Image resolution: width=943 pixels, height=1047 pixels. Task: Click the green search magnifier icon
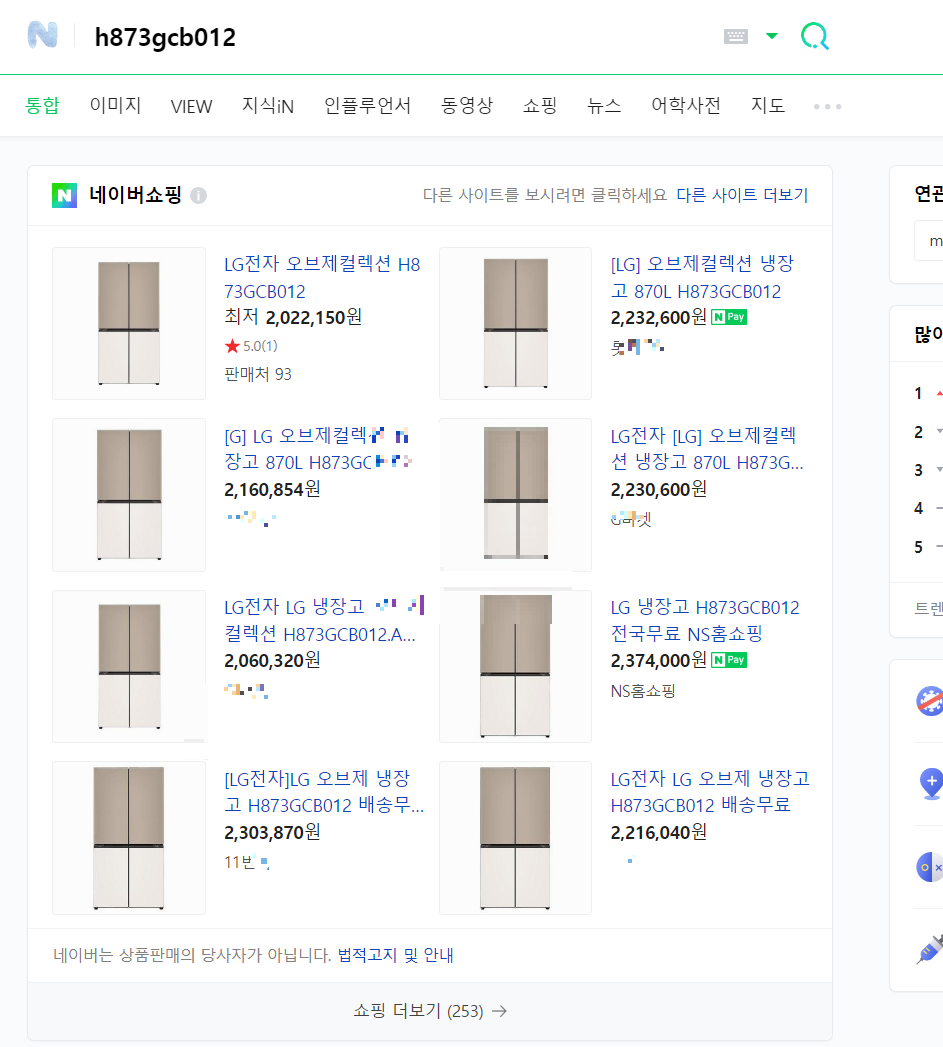click(x=815, y=36)
